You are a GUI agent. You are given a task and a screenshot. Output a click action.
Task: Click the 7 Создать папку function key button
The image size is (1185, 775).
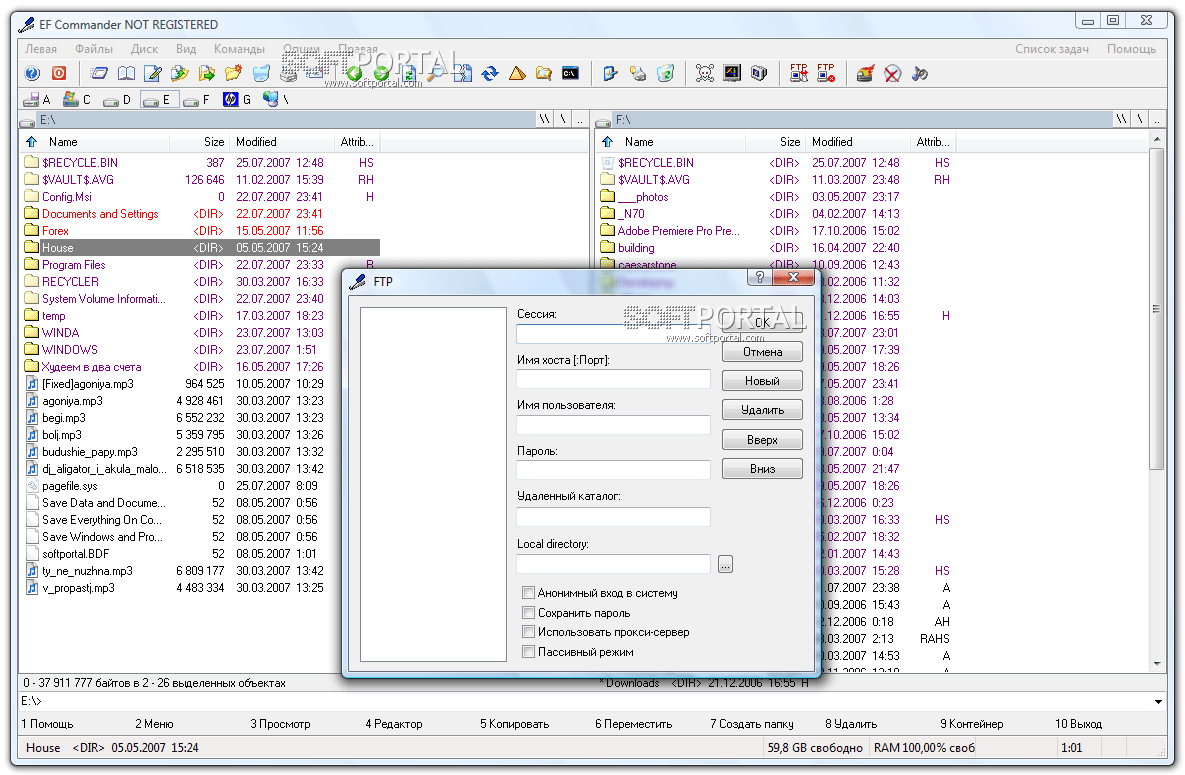point(752,724)
